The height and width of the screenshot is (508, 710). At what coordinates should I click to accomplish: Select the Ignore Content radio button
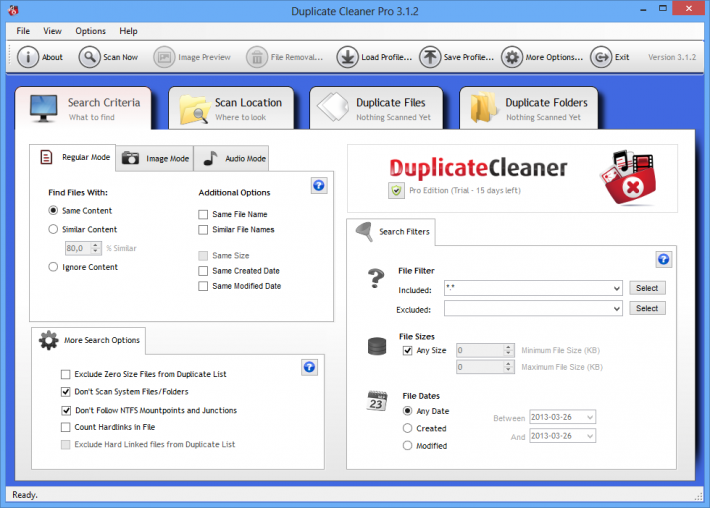[x=53, y=267]
